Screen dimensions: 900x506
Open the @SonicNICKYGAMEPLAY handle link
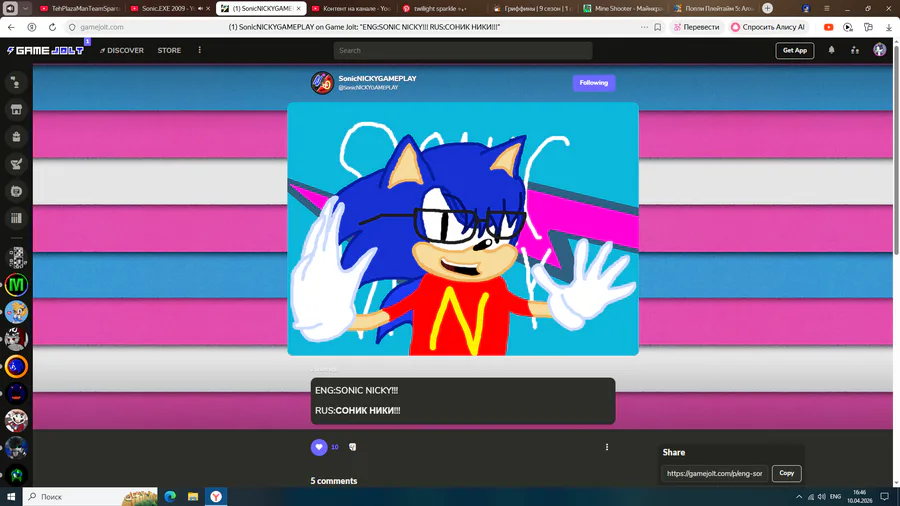pos(368,88)
